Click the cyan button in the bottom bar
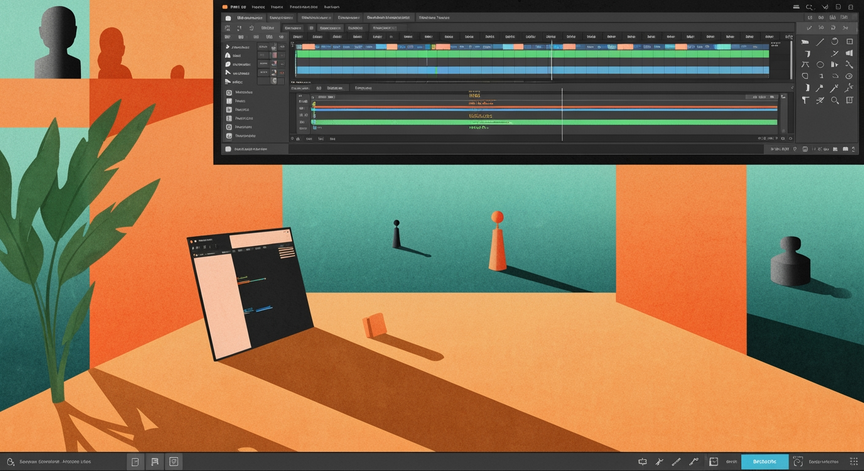864x471 pixels. point(765,462)
